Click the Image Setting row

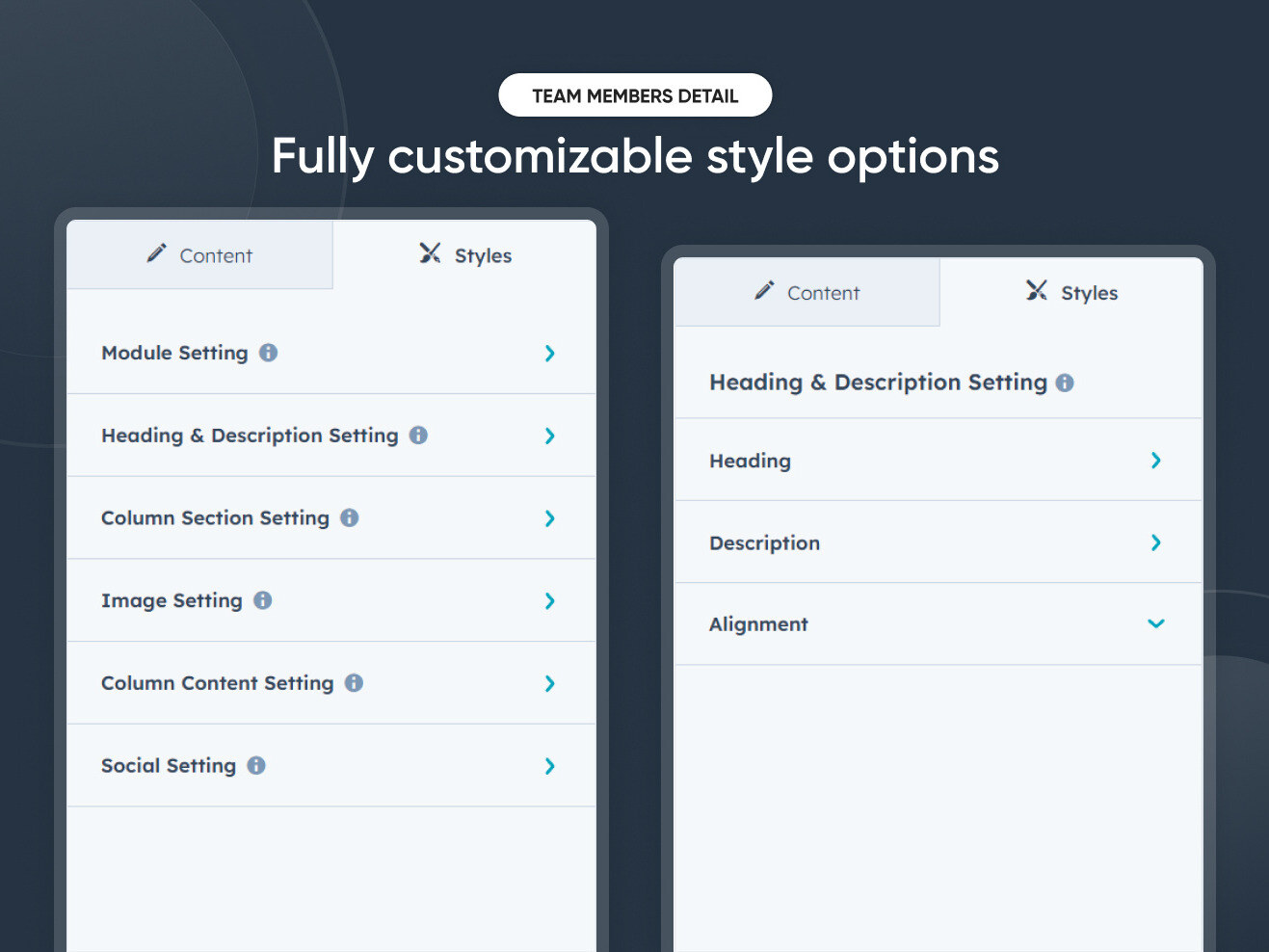331,600
